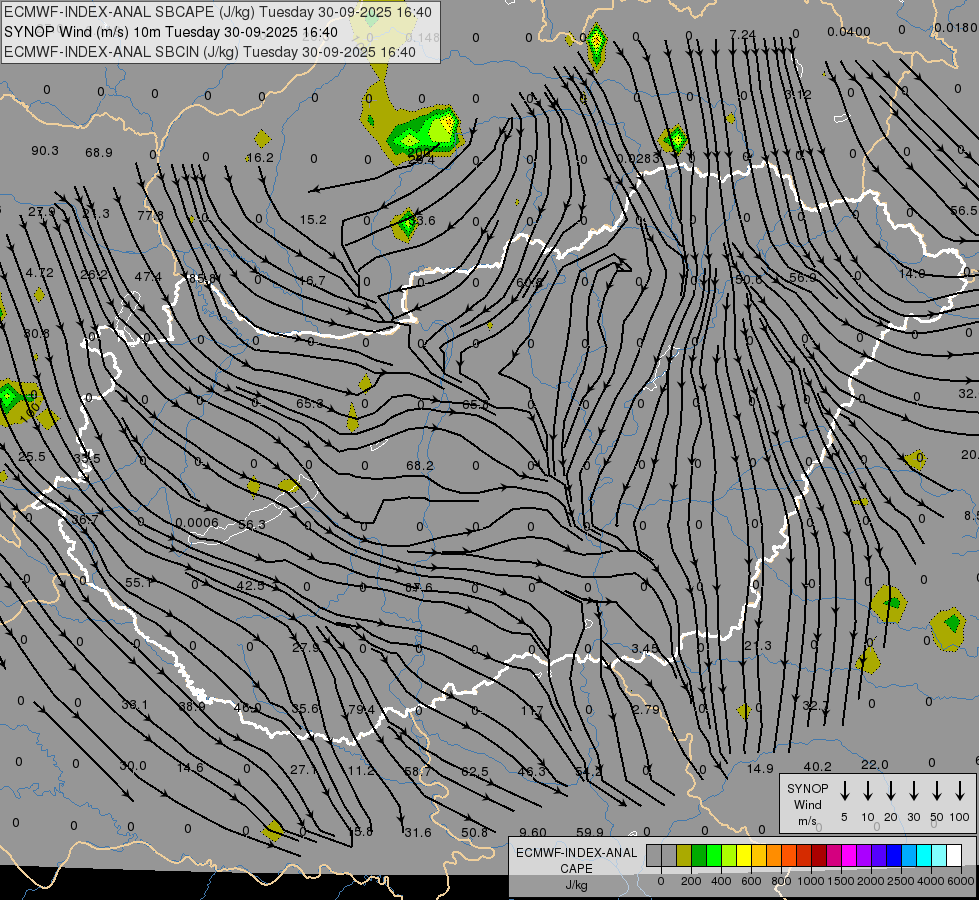Click the map value '14.0'
The width and height of the screenshot is (979, 900).
pos(912,273)
